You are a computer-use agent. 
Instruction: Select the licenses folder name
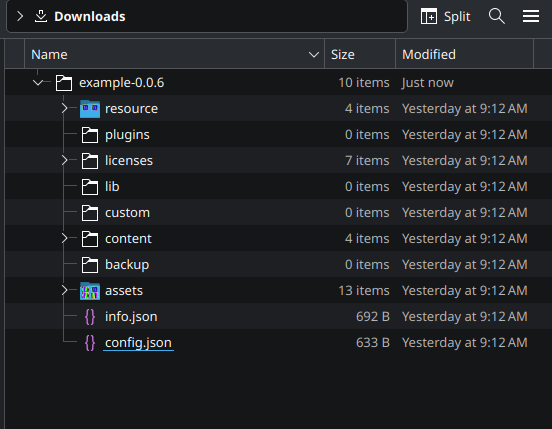click(129, 160)
